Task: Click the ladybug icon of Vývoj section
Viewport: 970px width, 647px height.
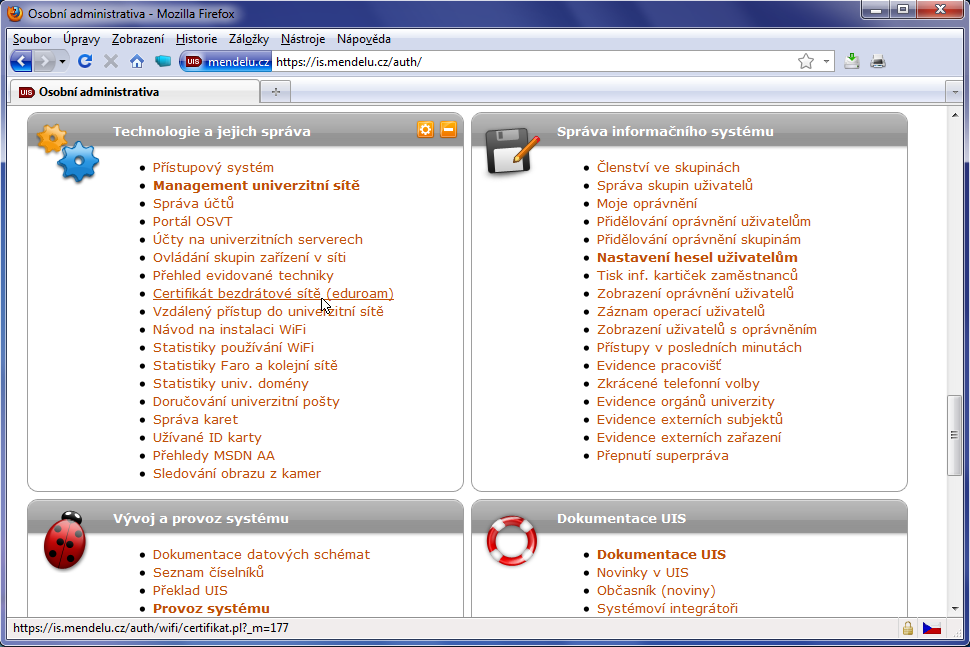Action: click(65, 539)
